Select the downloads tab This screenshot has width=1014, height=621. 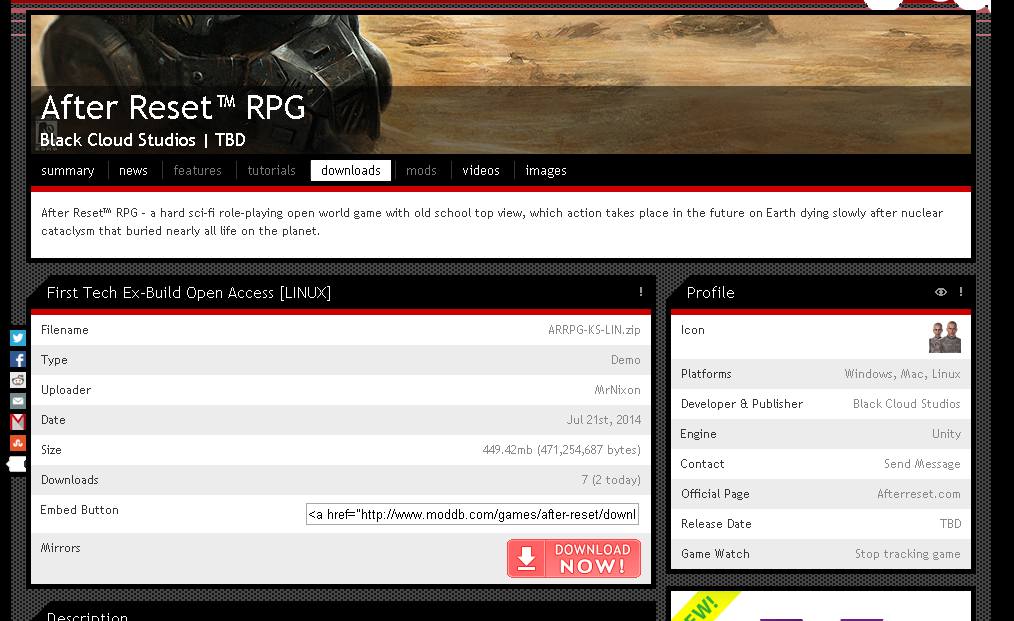click(351, 171)
